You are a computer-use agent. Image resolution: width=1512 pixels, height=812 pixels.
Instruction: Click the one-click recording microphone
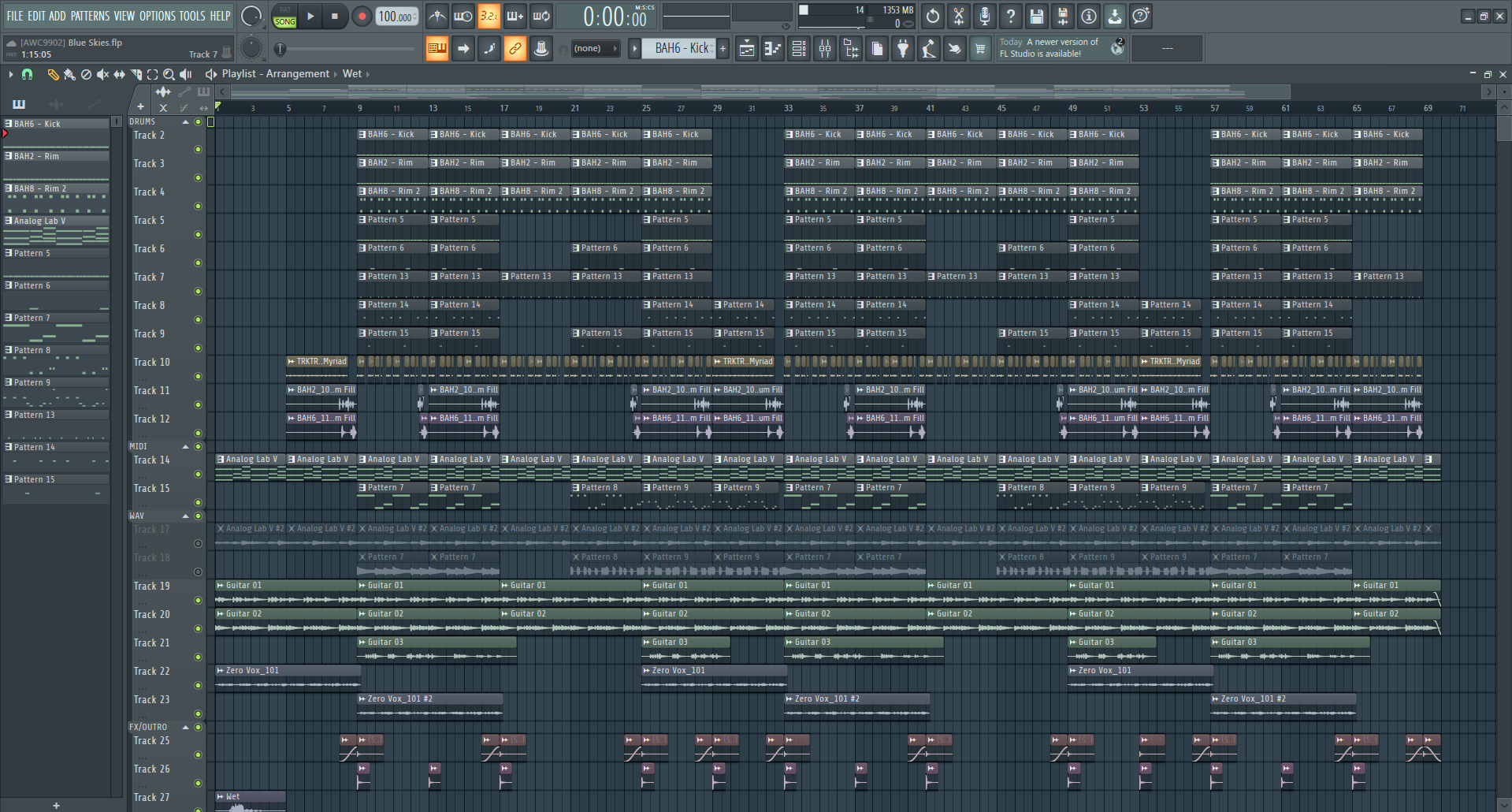tap(985, 16)
